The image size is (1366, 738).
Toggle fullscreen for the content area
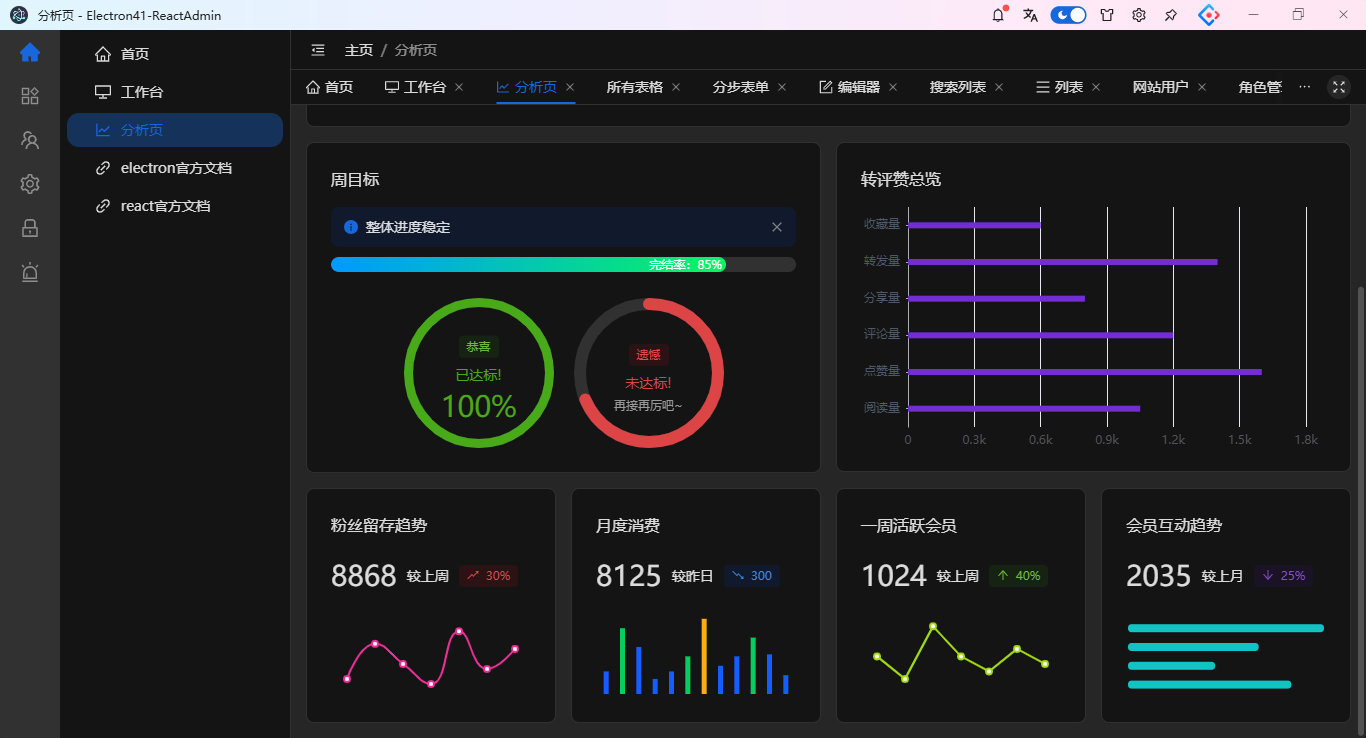tap(1339, 87)
